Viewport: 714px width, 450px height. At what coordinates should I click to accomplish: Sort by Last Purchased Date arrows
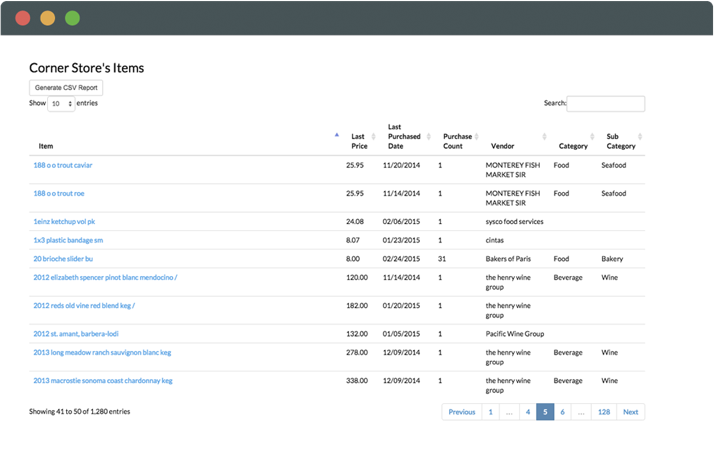pos(428,136)
